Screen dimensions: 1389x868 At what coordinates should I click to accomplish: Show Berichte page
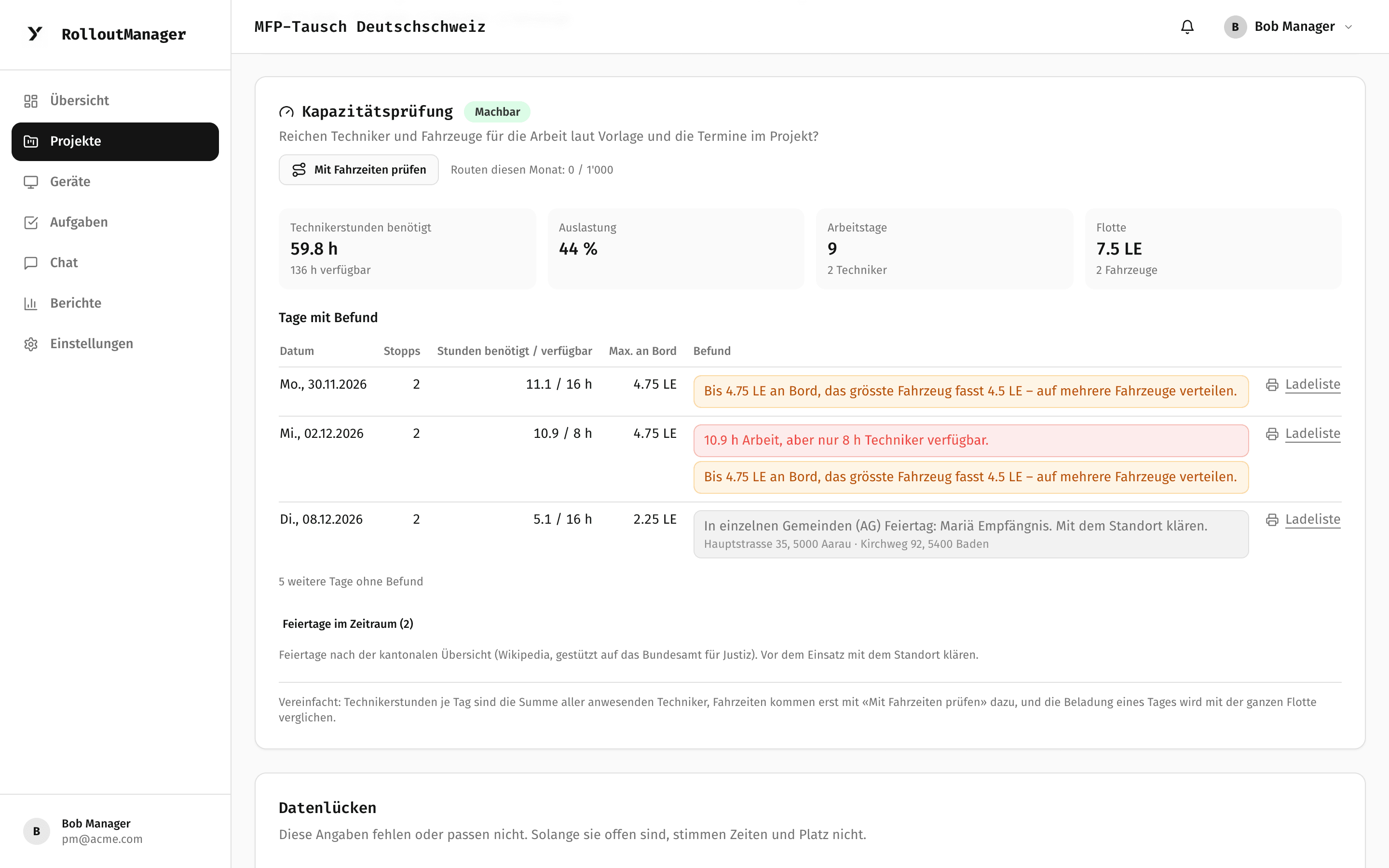point(115,304)
